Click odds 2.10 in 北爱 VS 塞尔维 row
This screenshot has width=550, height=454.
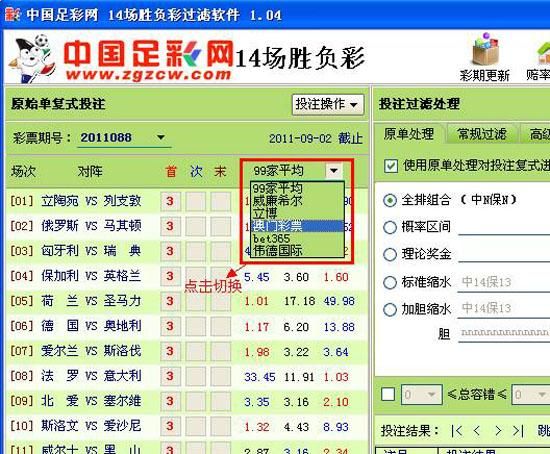coord(336,402)
